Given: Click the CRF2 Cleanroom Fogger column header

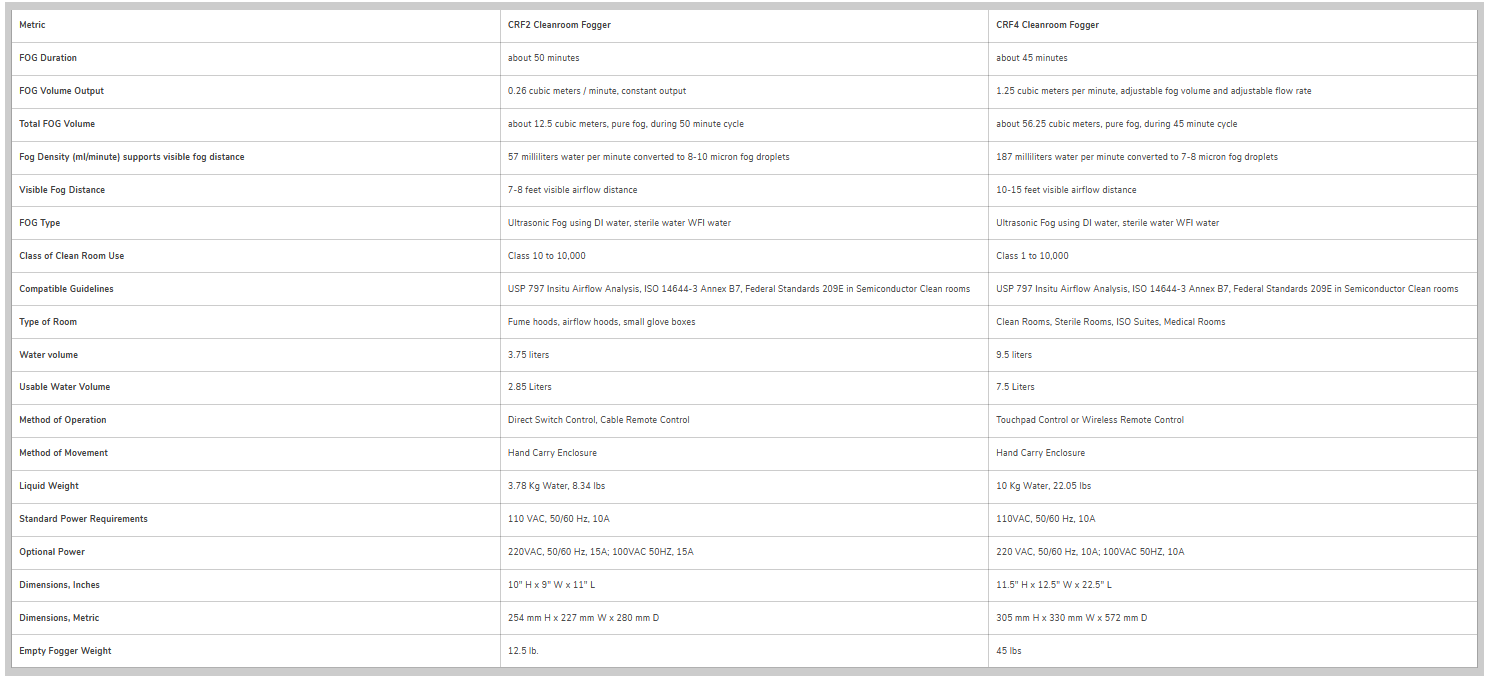Looking at the screenshot, I should point(559,25).
